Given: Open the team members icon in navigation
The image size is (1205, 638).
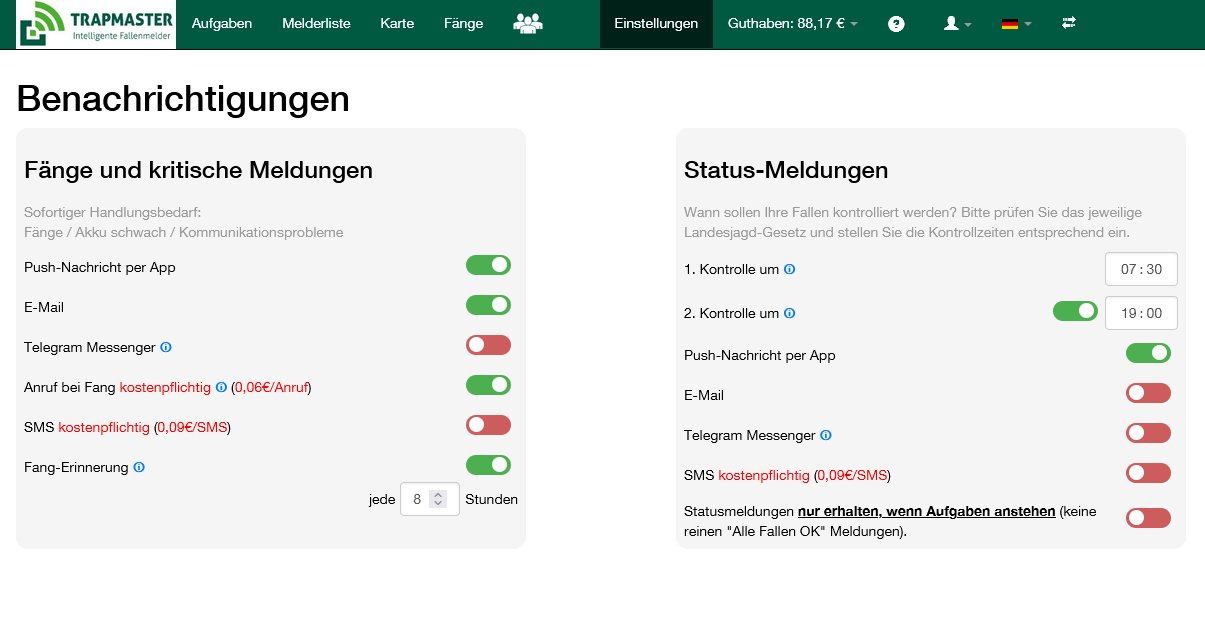Looking at the screenshot, I should pos(527,21).
